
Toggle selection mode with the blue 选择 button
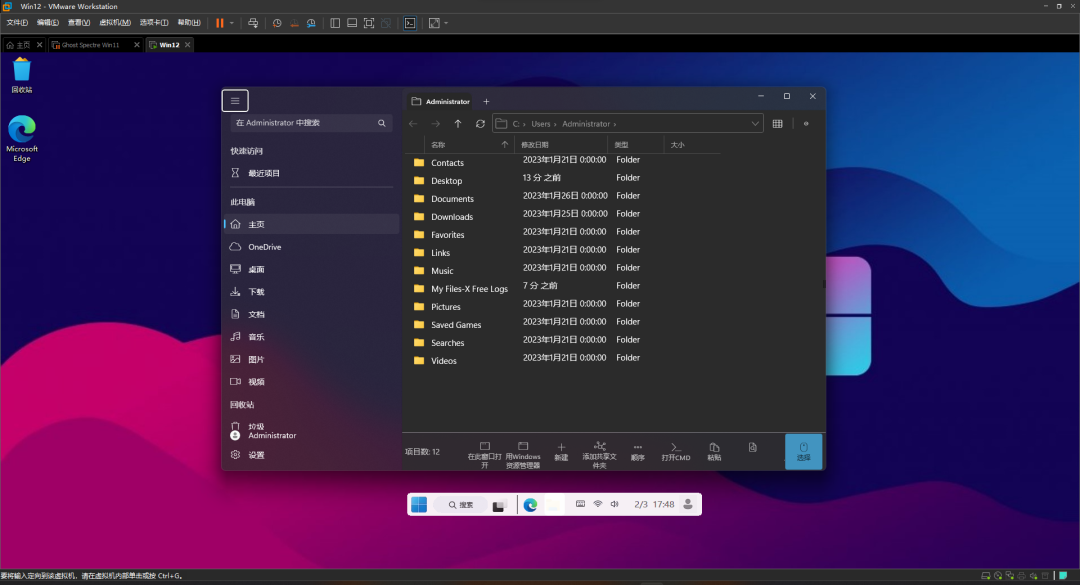pyautogui.click(x=803, y=450)
